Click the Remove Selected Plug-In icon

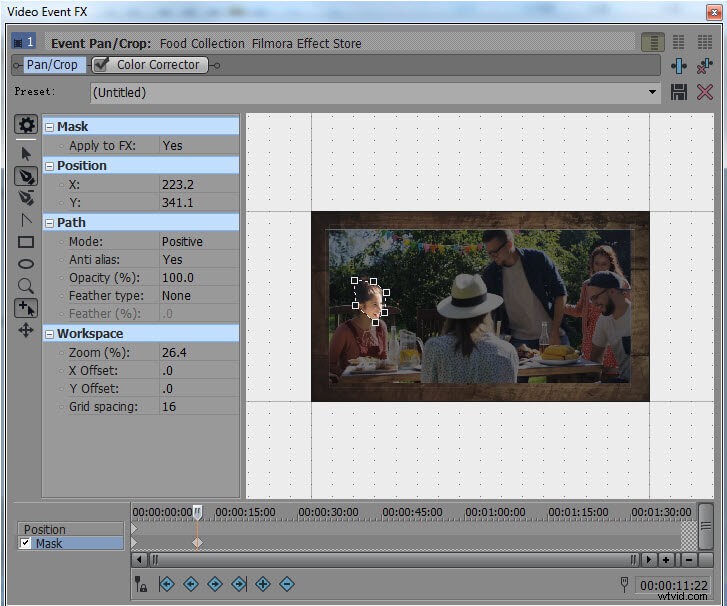tap(705, 66)
